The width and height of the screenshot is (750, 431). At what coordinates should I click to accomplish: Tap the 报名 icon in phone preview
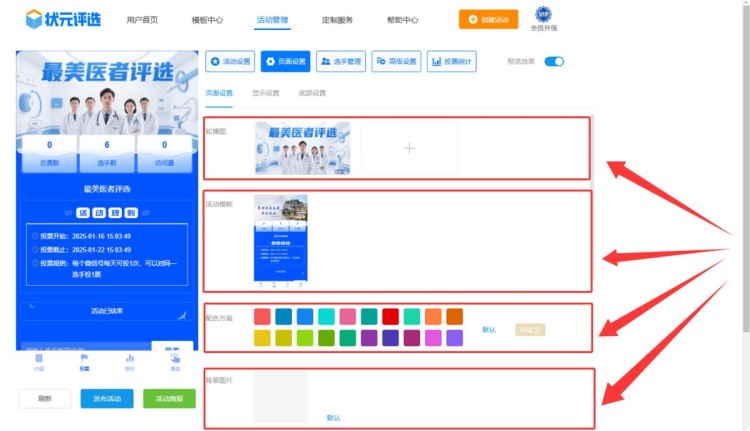tap(175, 361)
